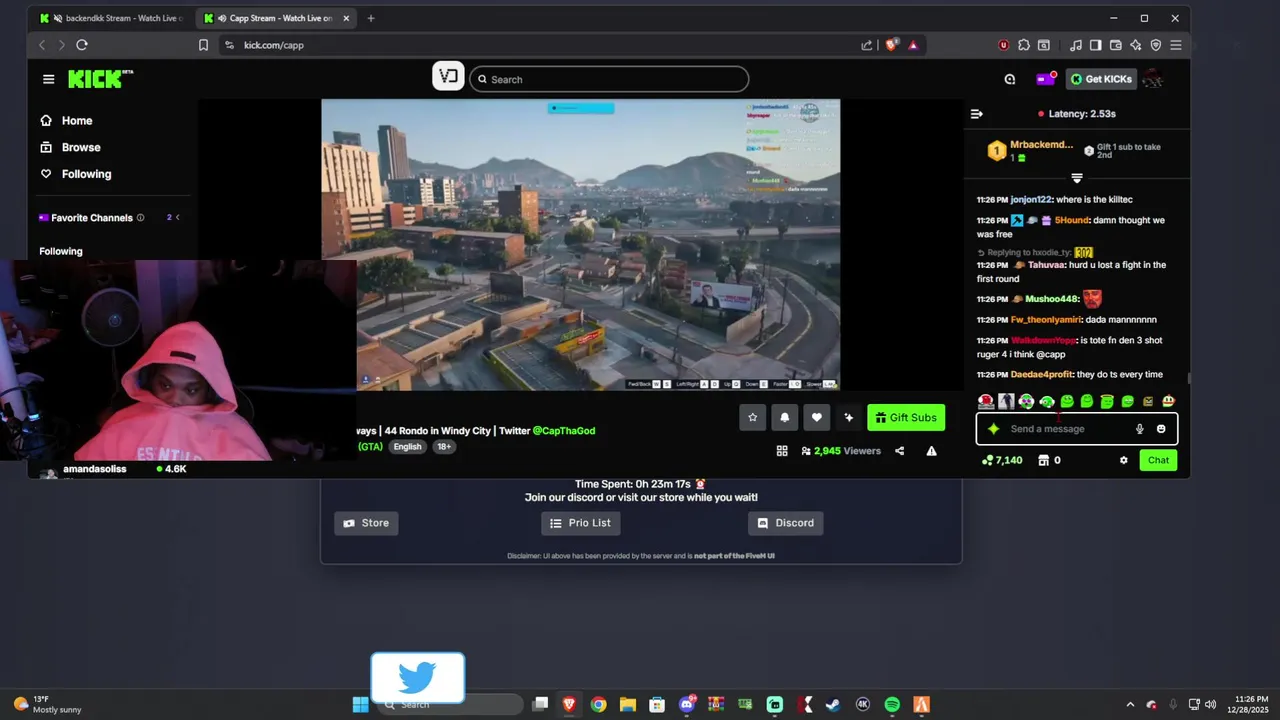The height and width of the screenshot is (720, 1280).
Task: Toggle notifications with the bell icon
Action: click(785, 417)
